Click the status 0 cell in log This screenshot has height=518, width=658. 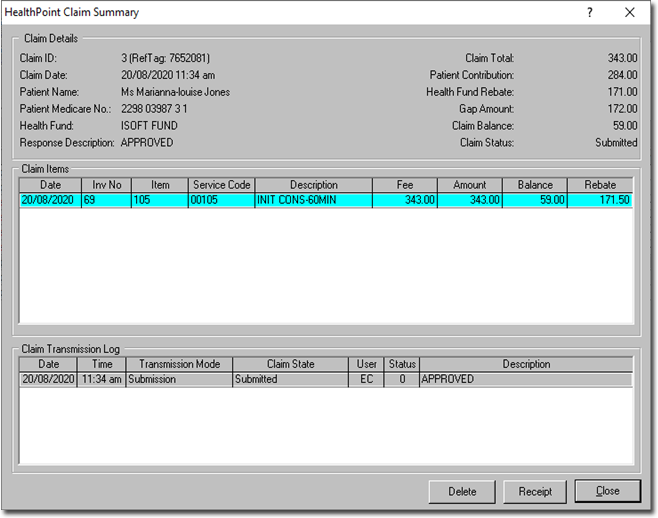pyautogui.click(x=402, y=379)
